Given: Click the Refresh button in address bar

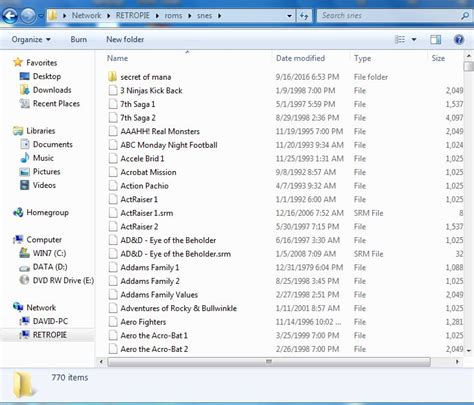Looking at the screenshot, I should [x=304, y=16].
